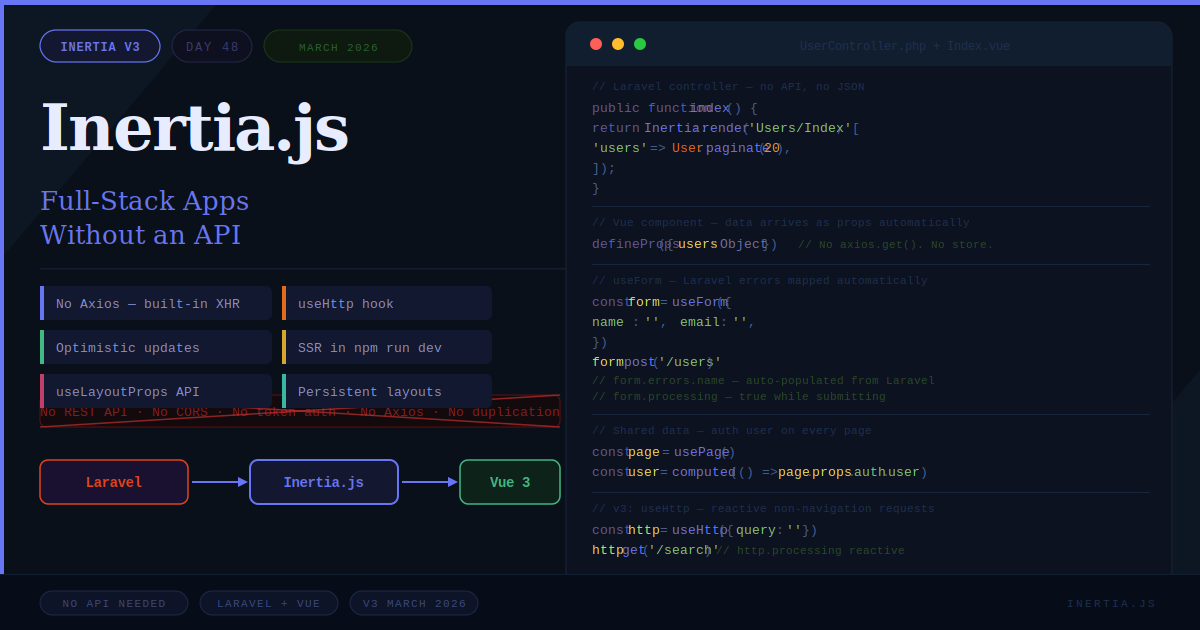Click the red strikethrough 'No REST API' banner

pos(300,412)
